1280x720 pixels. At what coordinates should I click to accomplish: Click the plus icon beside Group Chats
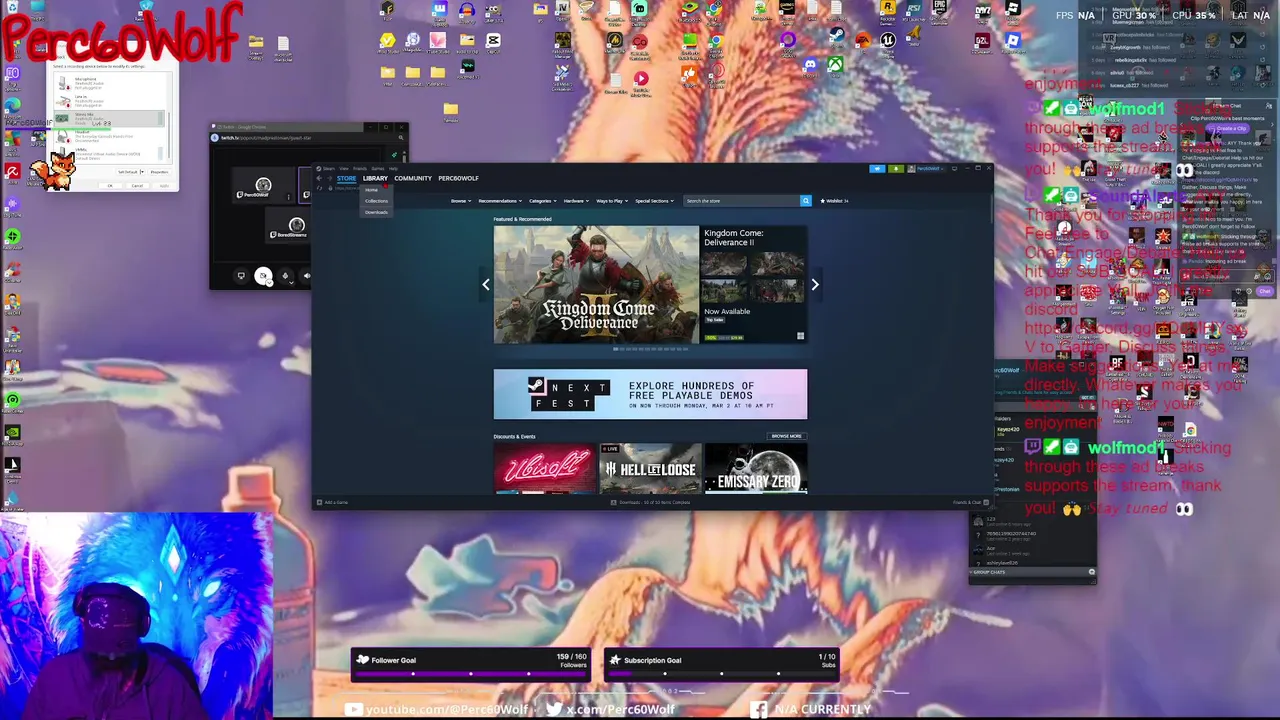click(1091, 572)
